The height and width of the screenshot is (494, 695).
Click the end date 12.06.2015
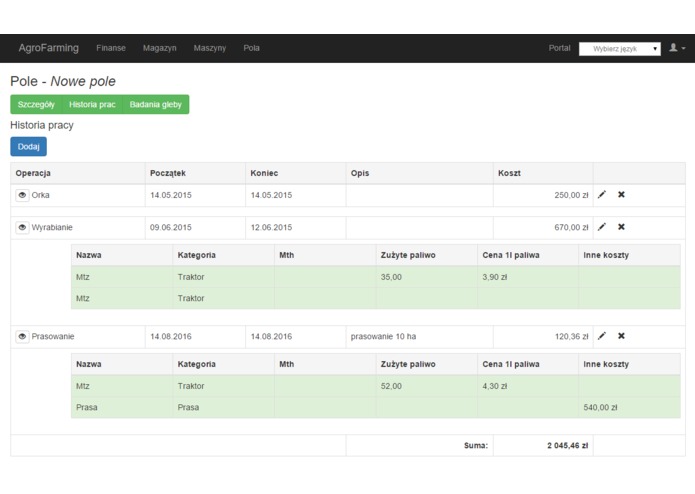point(271,227)
